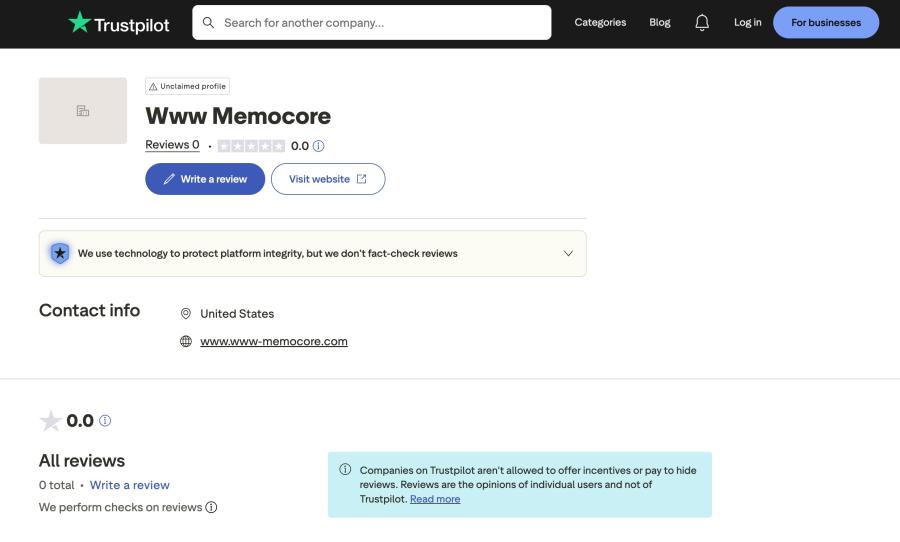Click the Trustpilot star logo
The height and width of the screenshot is (542, 900).
79,22
